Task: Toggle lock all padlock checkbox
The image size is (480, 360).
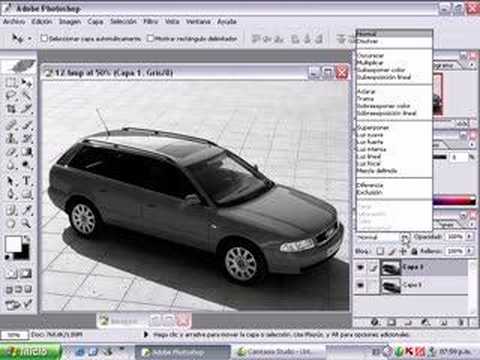Action: pyautogui.click(x=414, y=251)
